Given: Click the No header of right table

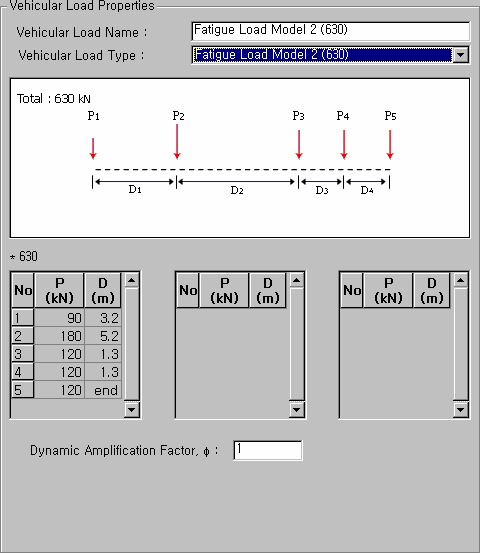Looking at the screenshot, I should [x=352, y=290].
